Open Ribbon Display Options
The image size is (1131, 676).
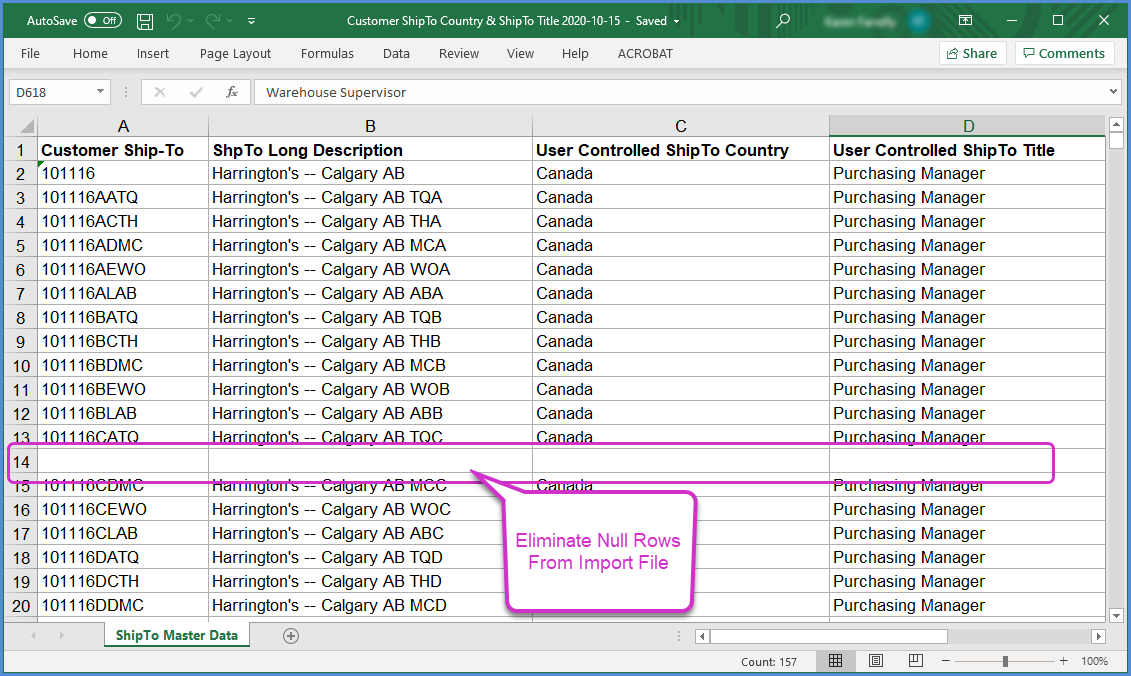[x=965, y=20]
